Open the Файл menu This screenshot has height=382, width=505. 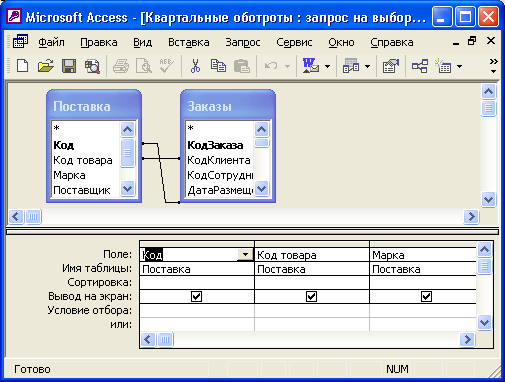click(x=51, y=42)
